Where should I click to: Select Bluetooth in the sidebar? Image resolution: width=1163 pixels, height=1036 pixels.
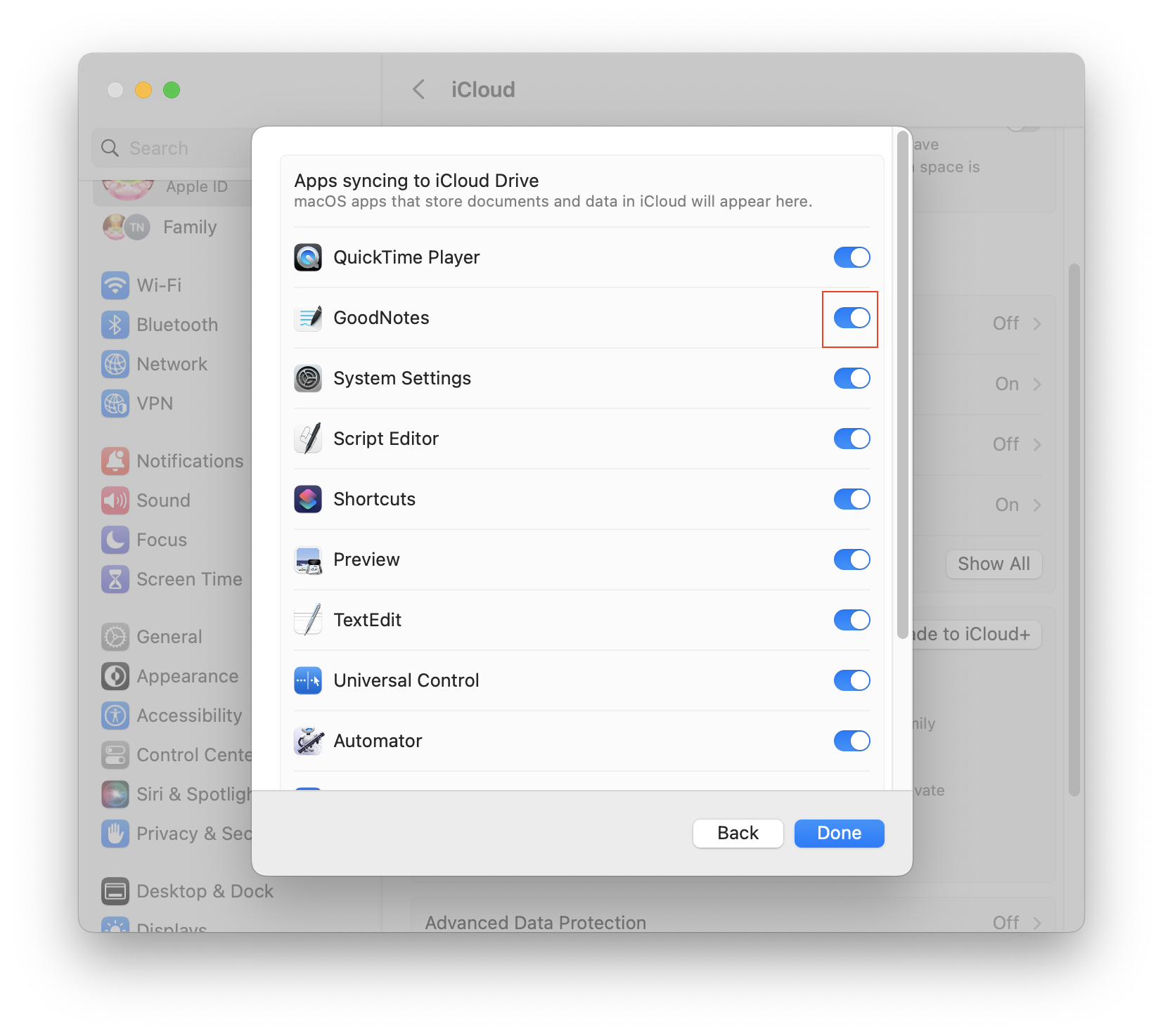[x=177, y=325]
